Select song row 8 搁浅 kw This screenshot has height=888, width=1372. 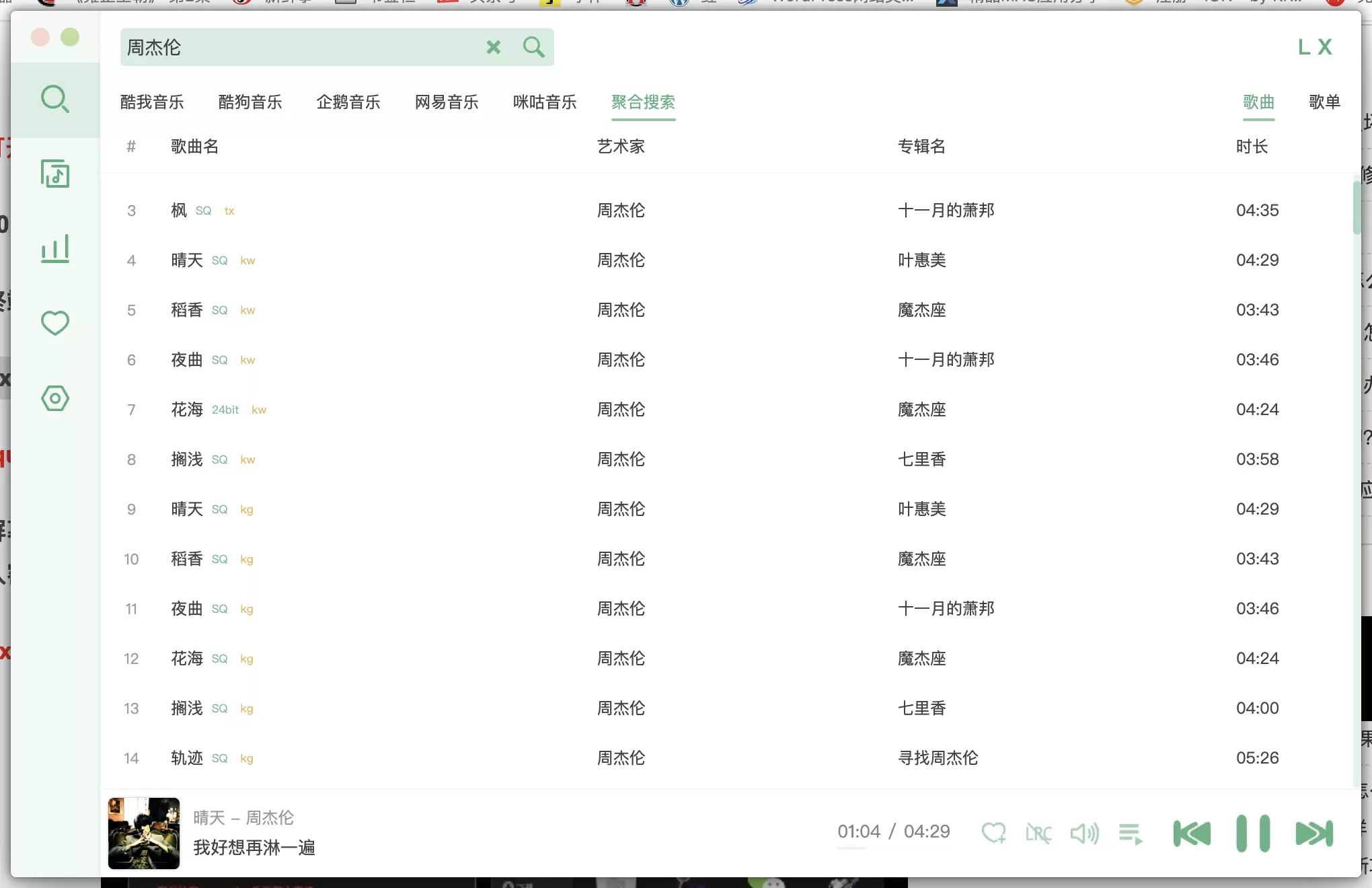pyautogui.click(x=726, y=459)
